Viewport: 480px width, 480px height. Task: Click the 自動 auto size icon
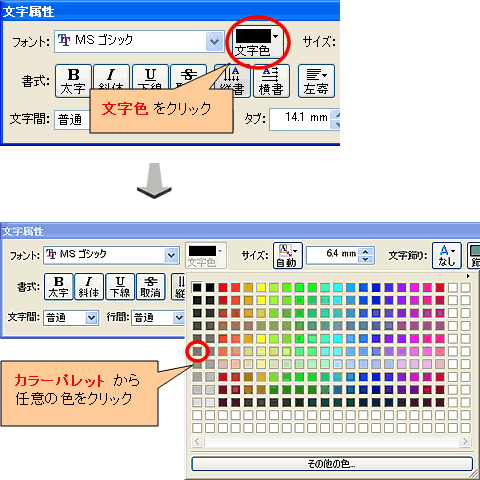[x=288, y=255]
